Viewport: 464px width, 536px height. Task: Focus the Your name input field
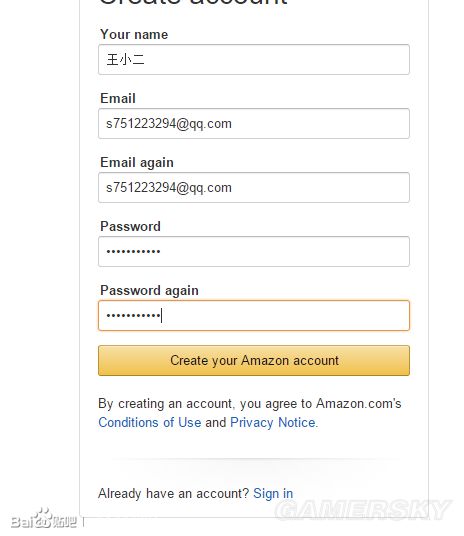point(254,59)
